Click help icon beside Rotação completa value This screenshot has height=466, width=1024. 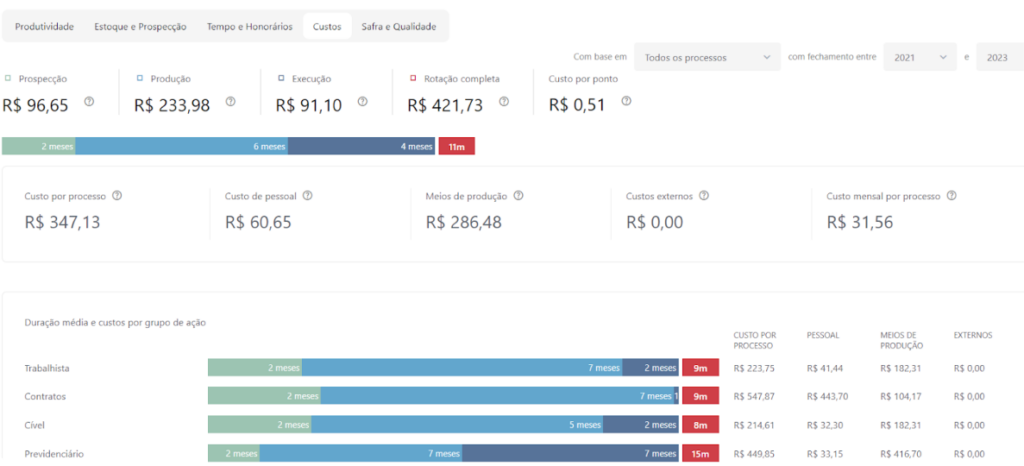(504, 102)
